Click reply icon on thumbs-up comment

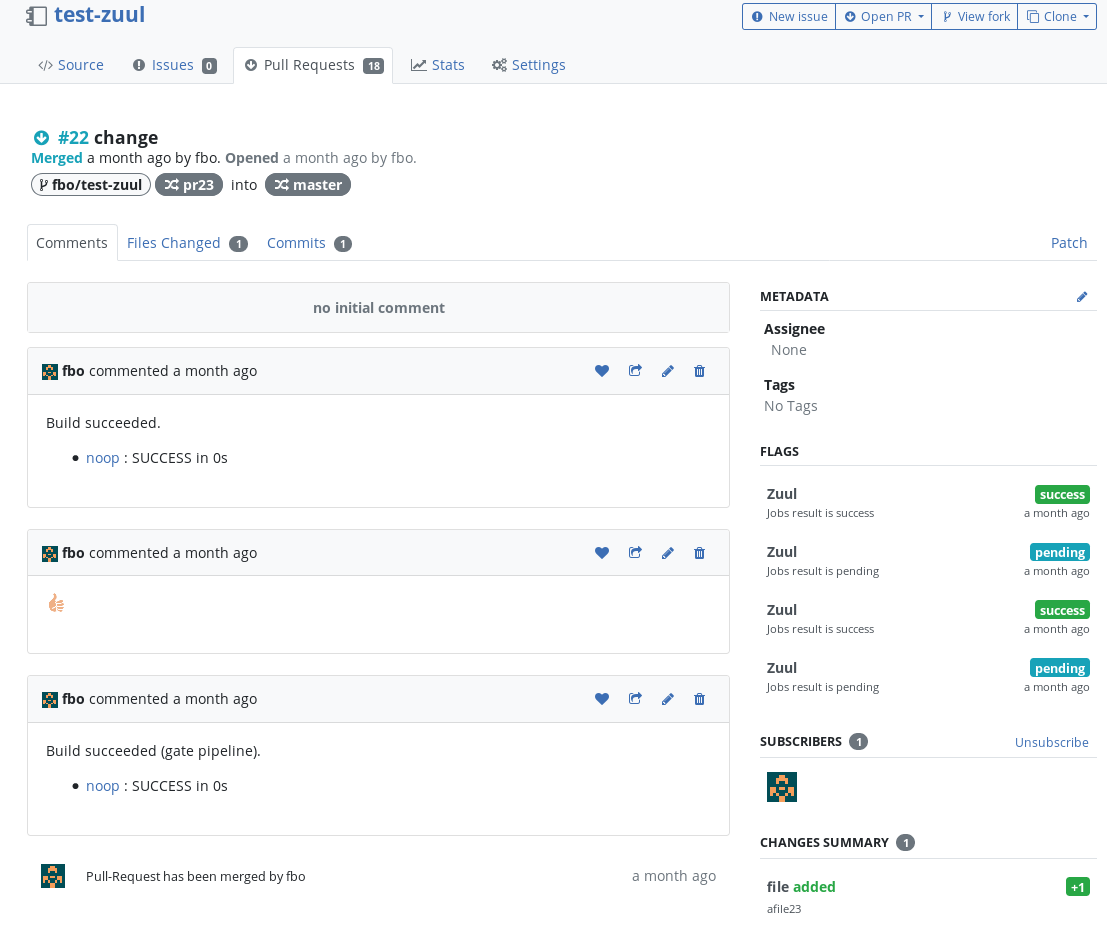click(x=635, y=553)
